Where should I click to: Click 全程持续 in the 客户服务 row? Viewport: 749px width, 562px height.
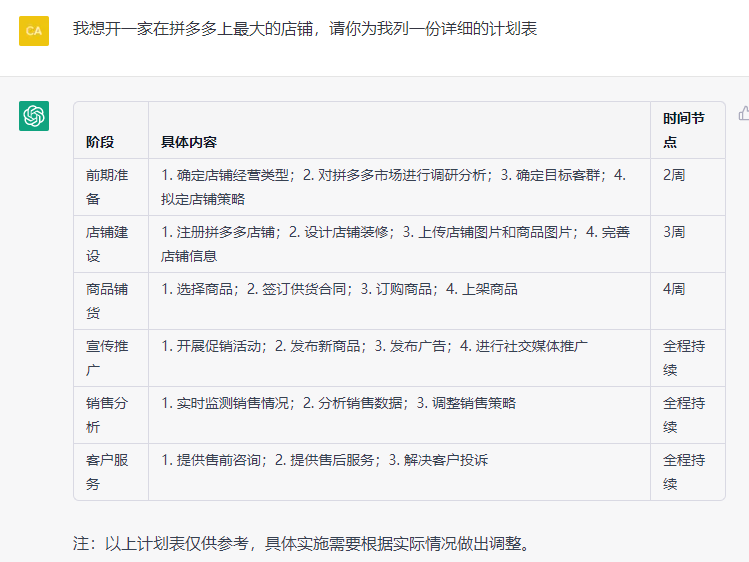[x=688, y=472]
